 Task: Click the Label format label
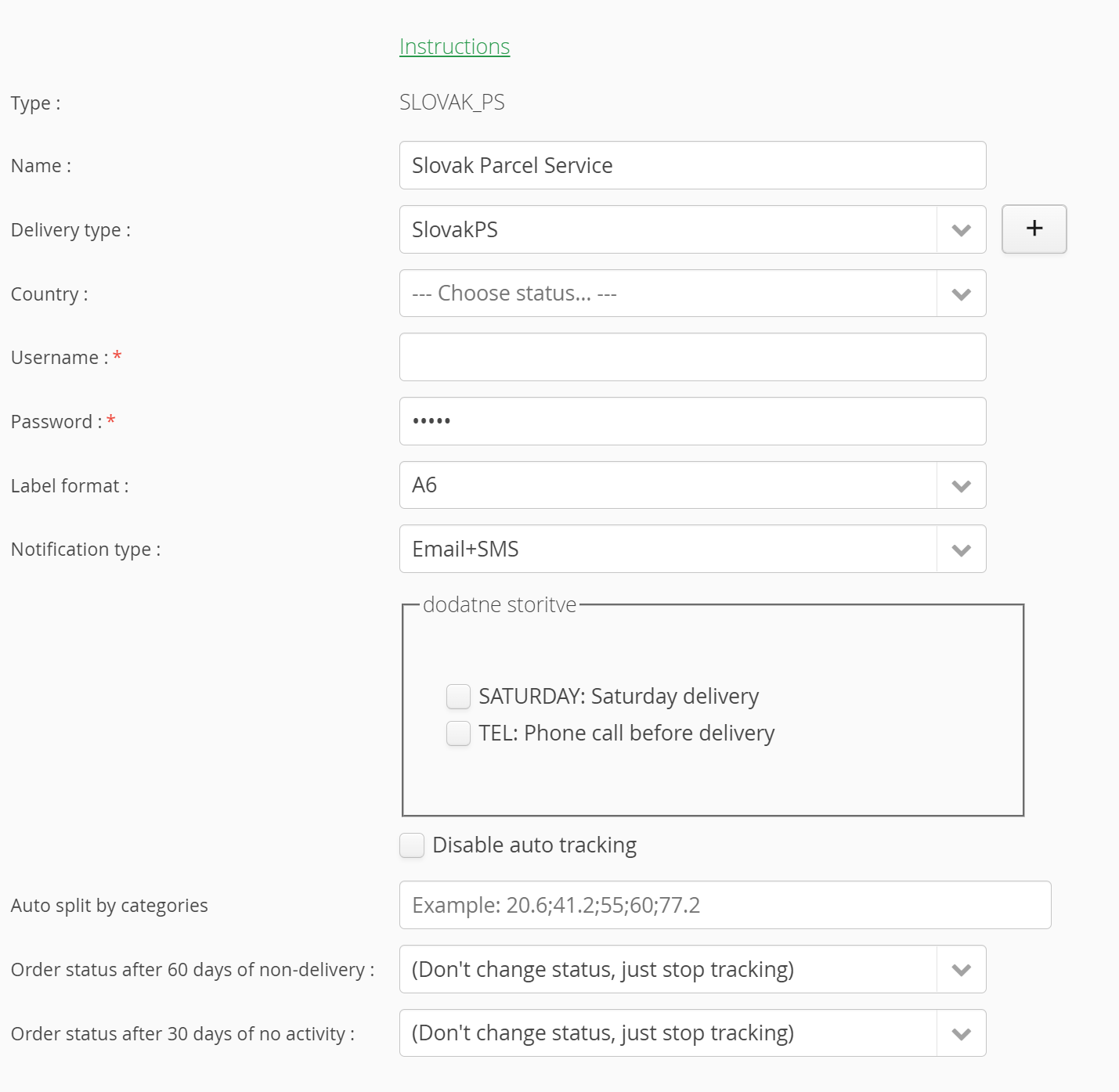(x=70, y=486)
